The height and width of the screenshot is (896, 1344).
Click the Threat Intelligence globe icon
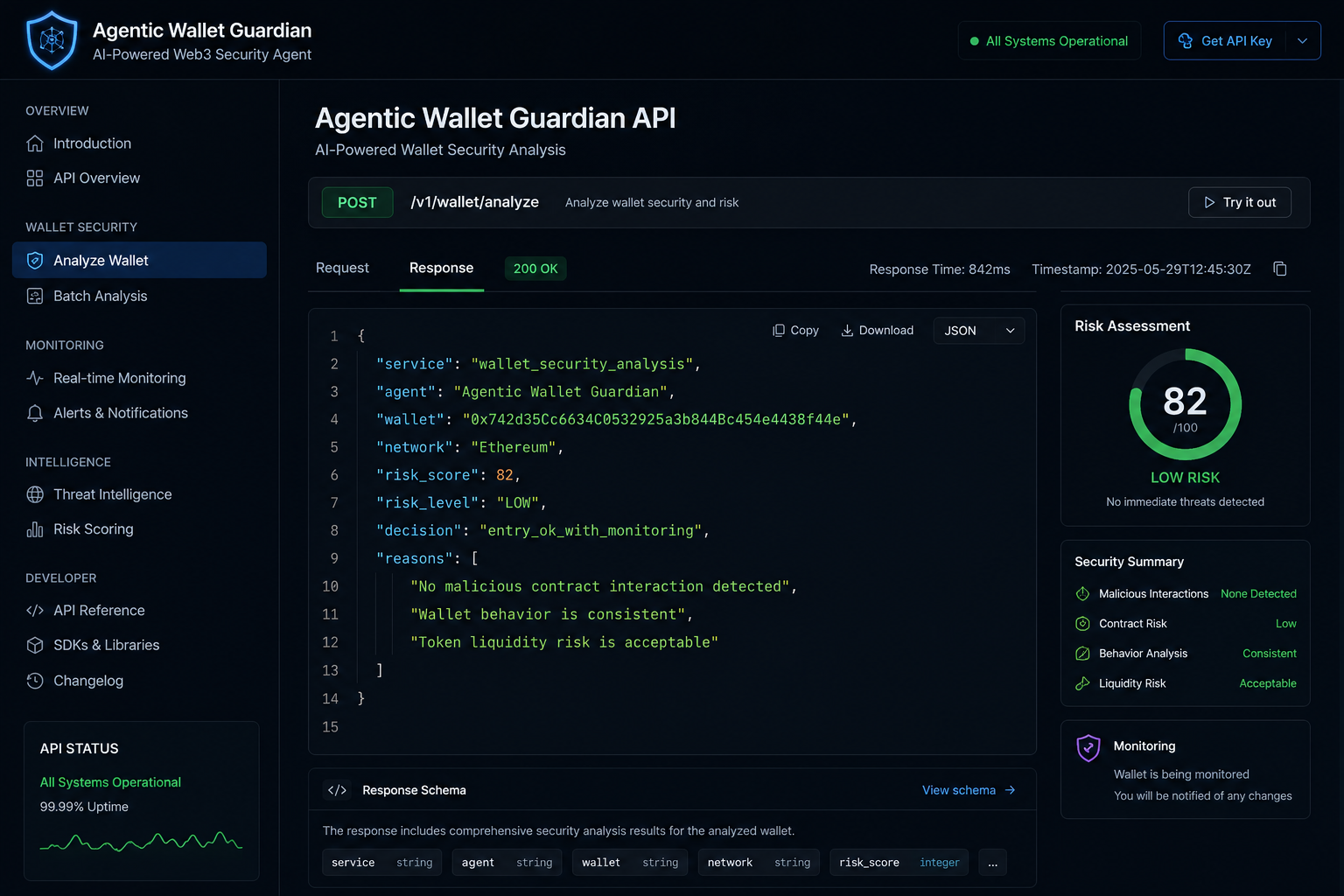coord(35,494)
